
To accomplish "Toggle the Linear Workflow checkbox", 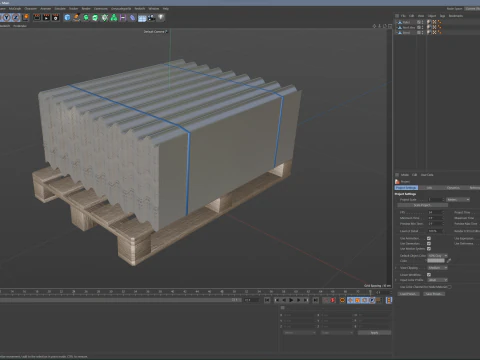I will (x=429, y=275).
